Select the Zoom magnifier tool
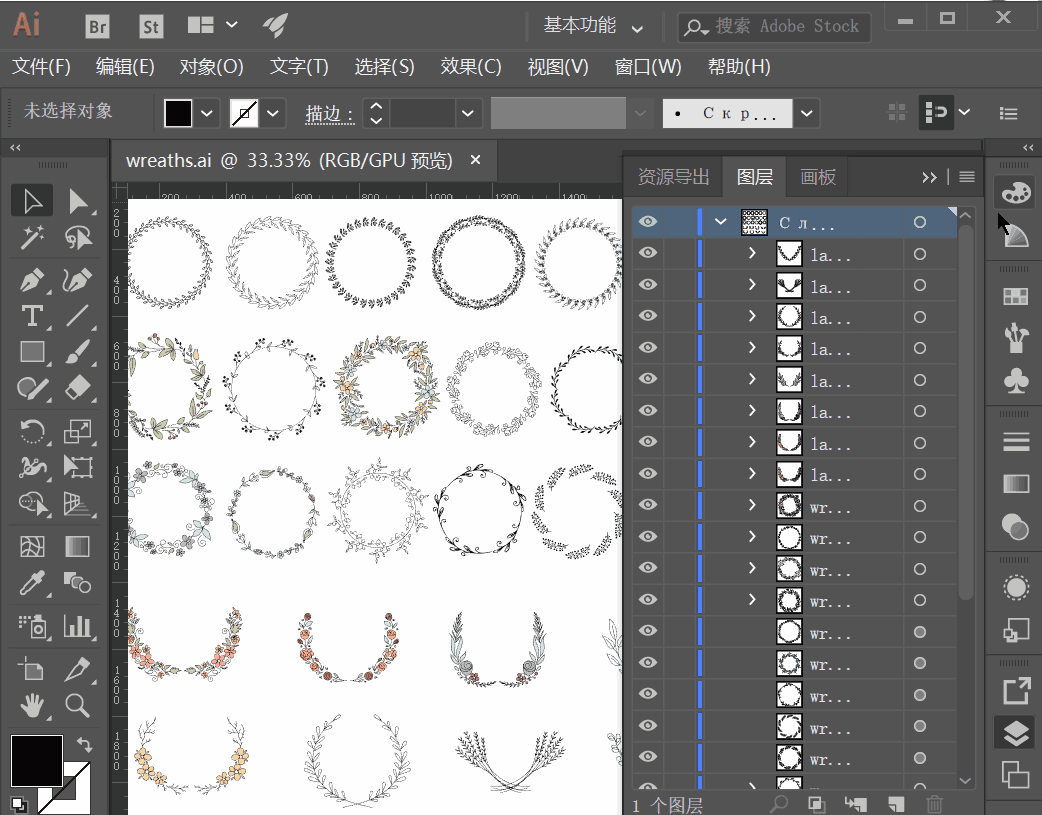1042x815 pixels. 78,705
